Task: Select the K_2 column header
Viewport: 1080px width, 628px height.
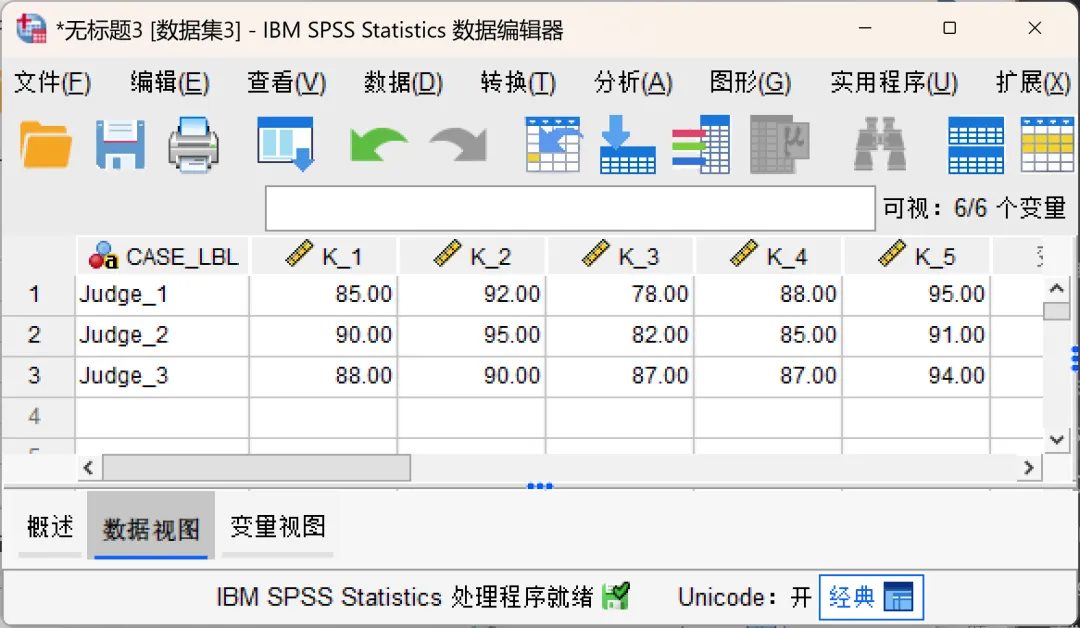Action: coord(472,255)
